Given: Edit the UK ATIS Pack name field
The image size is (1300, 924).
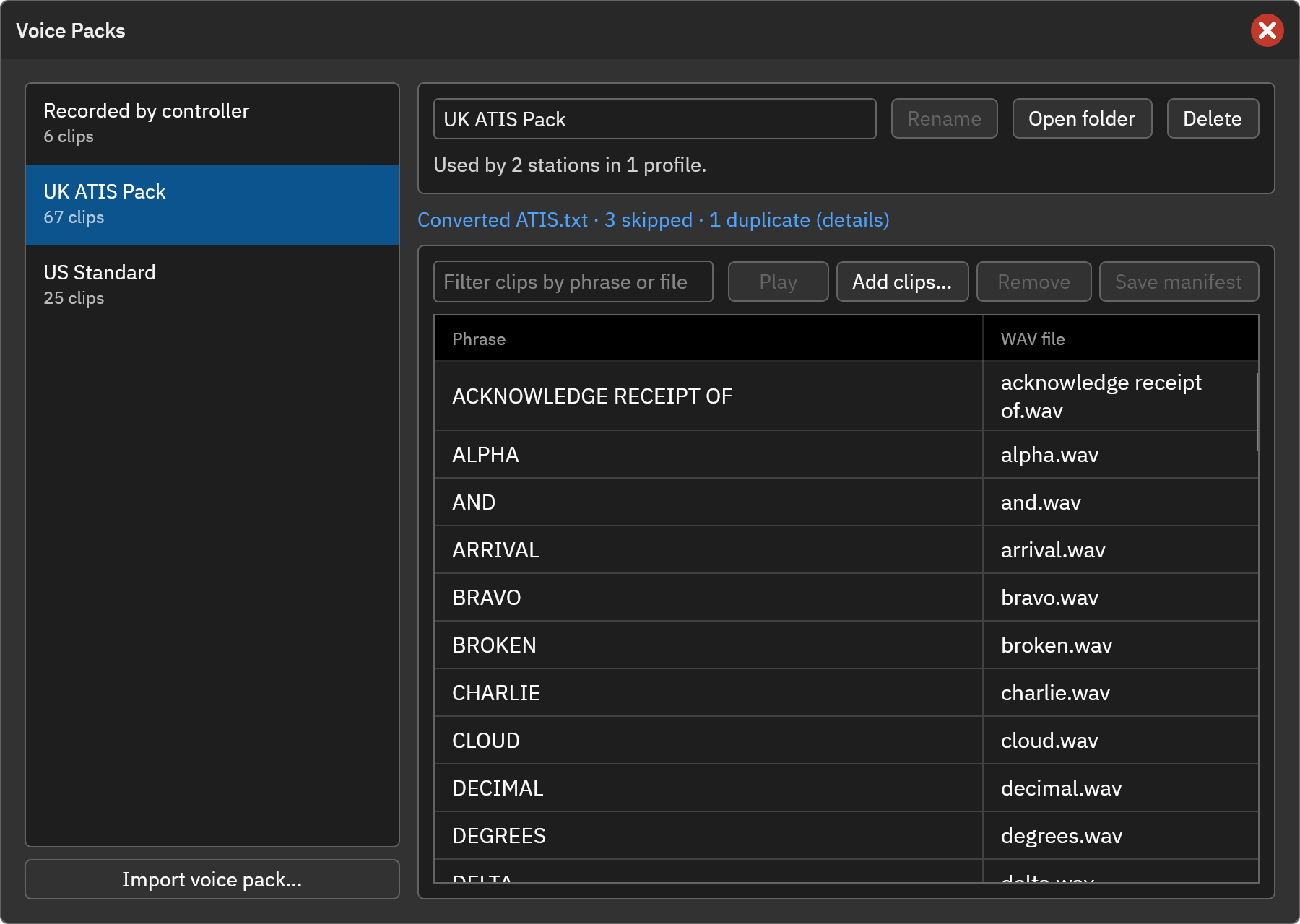Looking at the screenshot, I should point(654,119).
